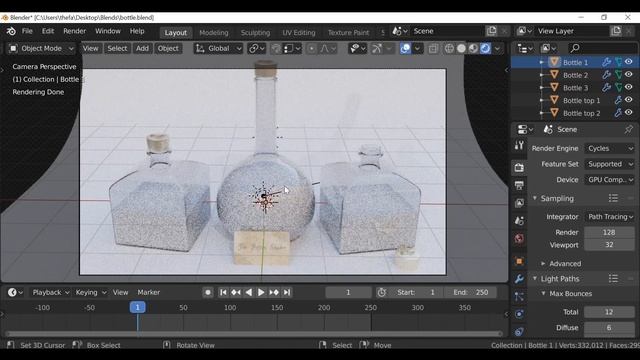
Task: Open the World properties tab
Action: pyautogui.click(x=519, y=238)
